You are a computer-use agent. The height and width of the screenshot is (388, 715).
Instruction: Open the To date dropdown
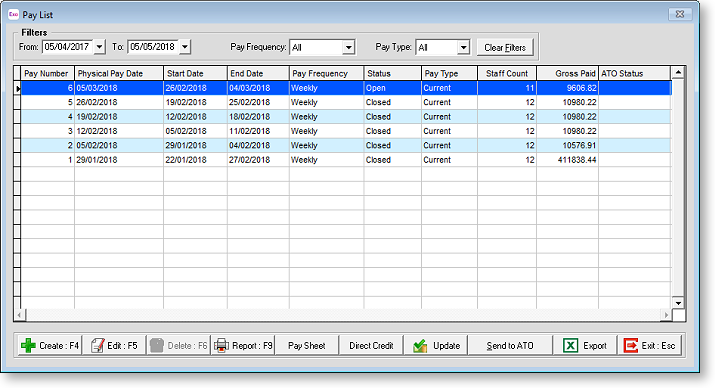pyautogui.click(x=185, y=47)
